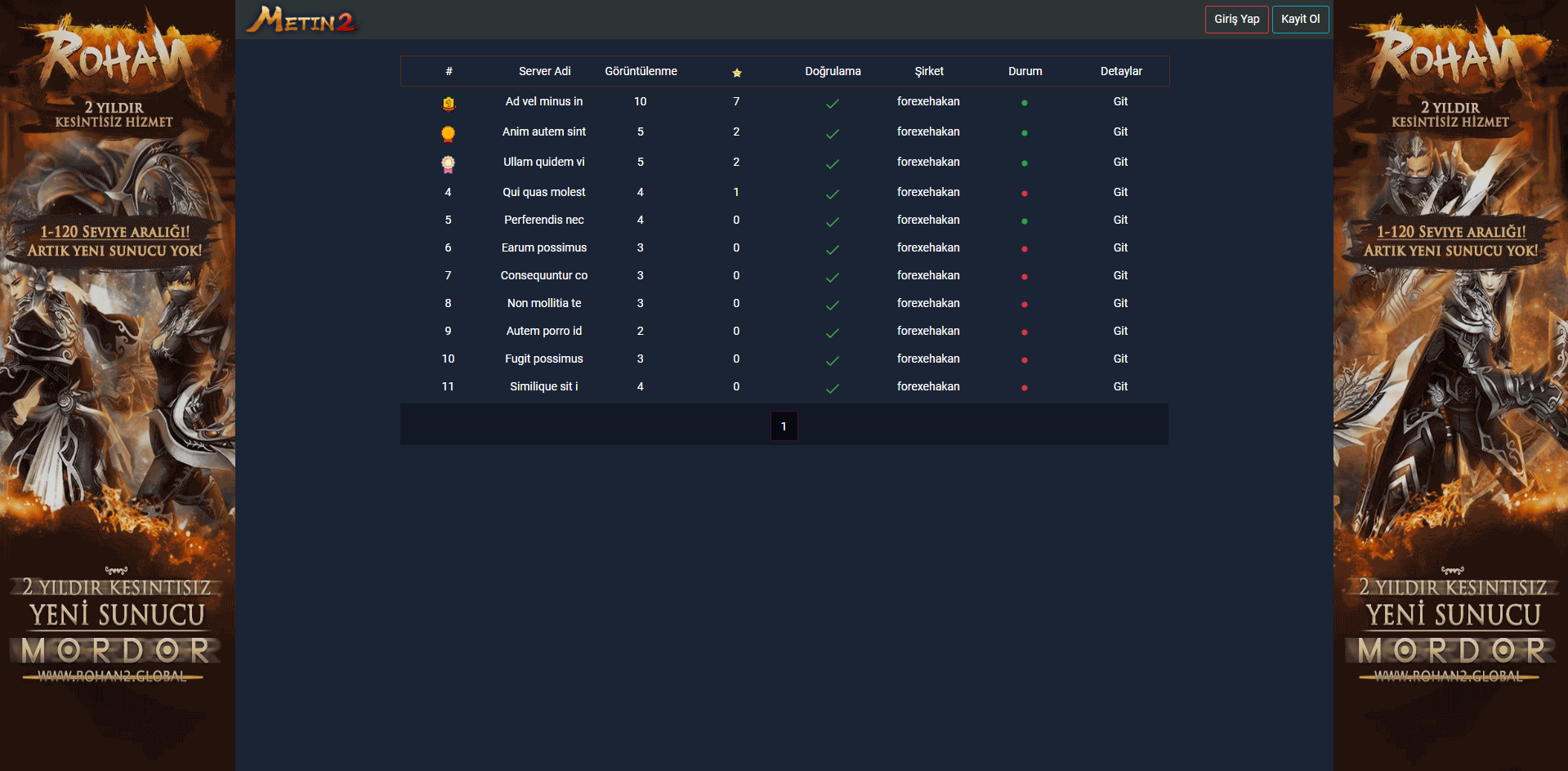Open Git details link for Consequuntur co
This screenshot has width=1568, height=771.
pos(1120,275)
